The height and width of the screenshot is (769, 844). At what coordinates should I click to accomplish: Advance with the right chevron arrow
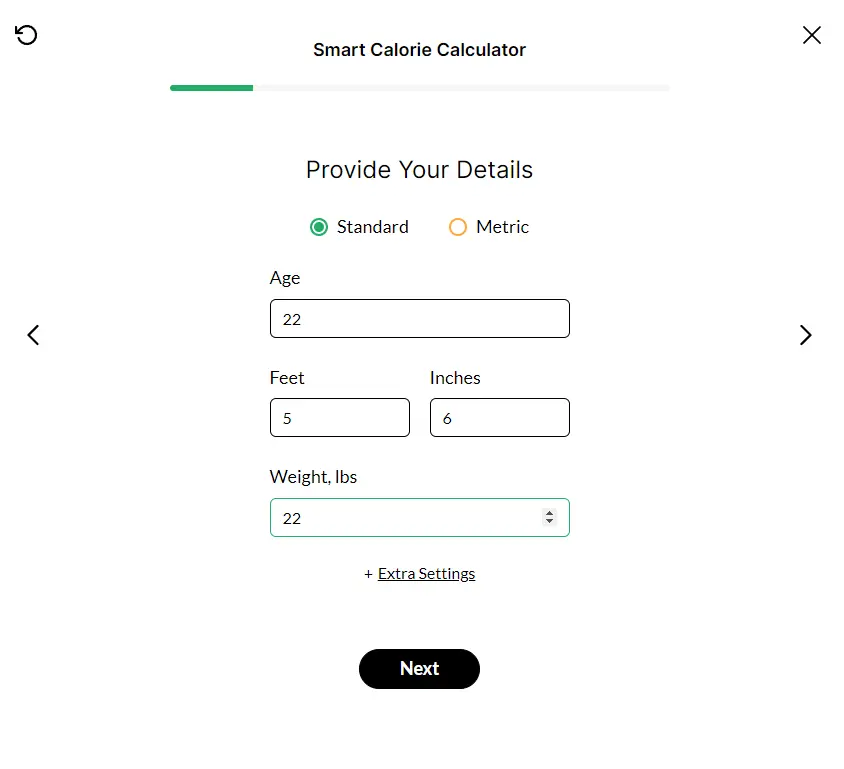click(x=805, y=335)
